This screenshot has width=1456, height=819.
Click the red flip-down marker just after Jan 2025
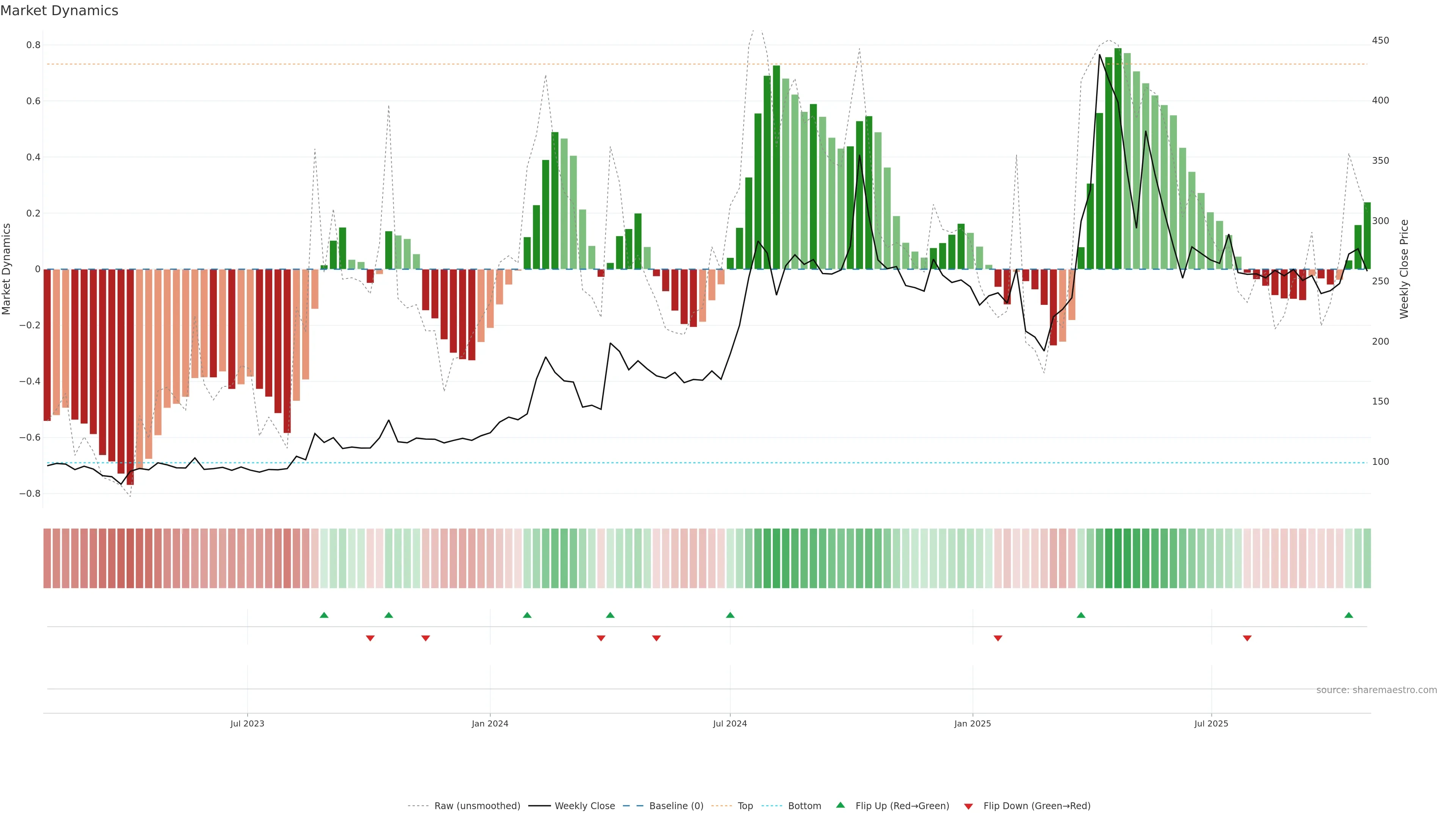pyautogui.click(x=998, y=638)
